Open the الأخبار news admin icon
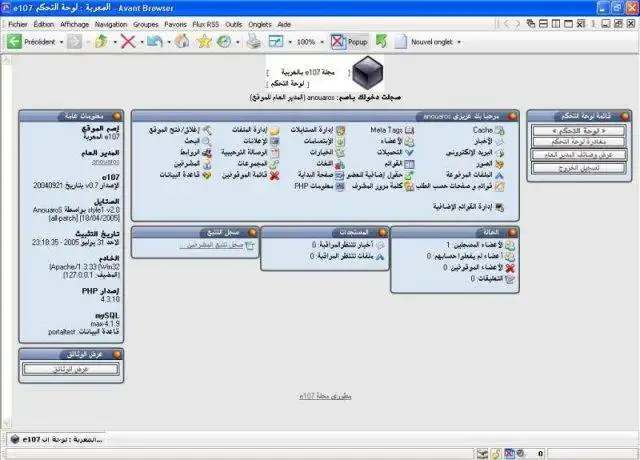The height and width of the screenshot is (460, 640). pos(500,142)
